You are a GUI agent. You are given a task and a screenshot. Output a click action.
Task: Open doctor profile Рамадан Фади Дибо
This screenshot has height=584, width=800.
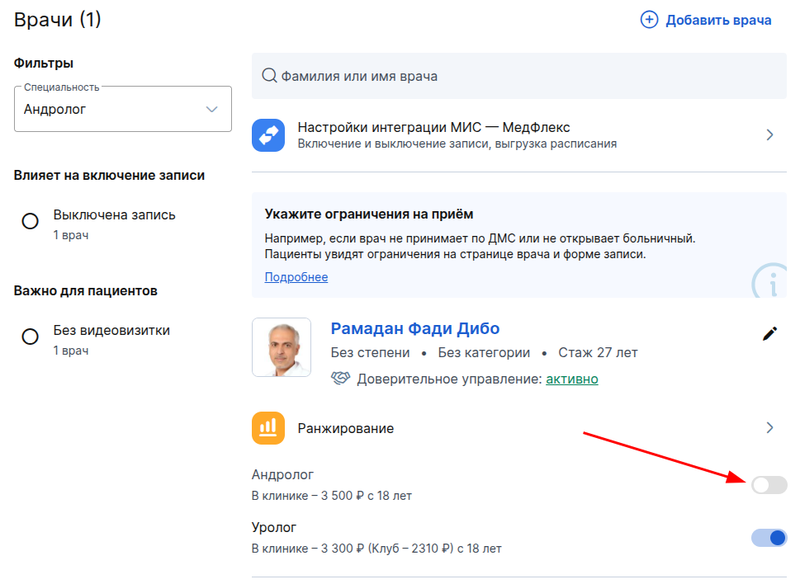(x=415, y=329)
